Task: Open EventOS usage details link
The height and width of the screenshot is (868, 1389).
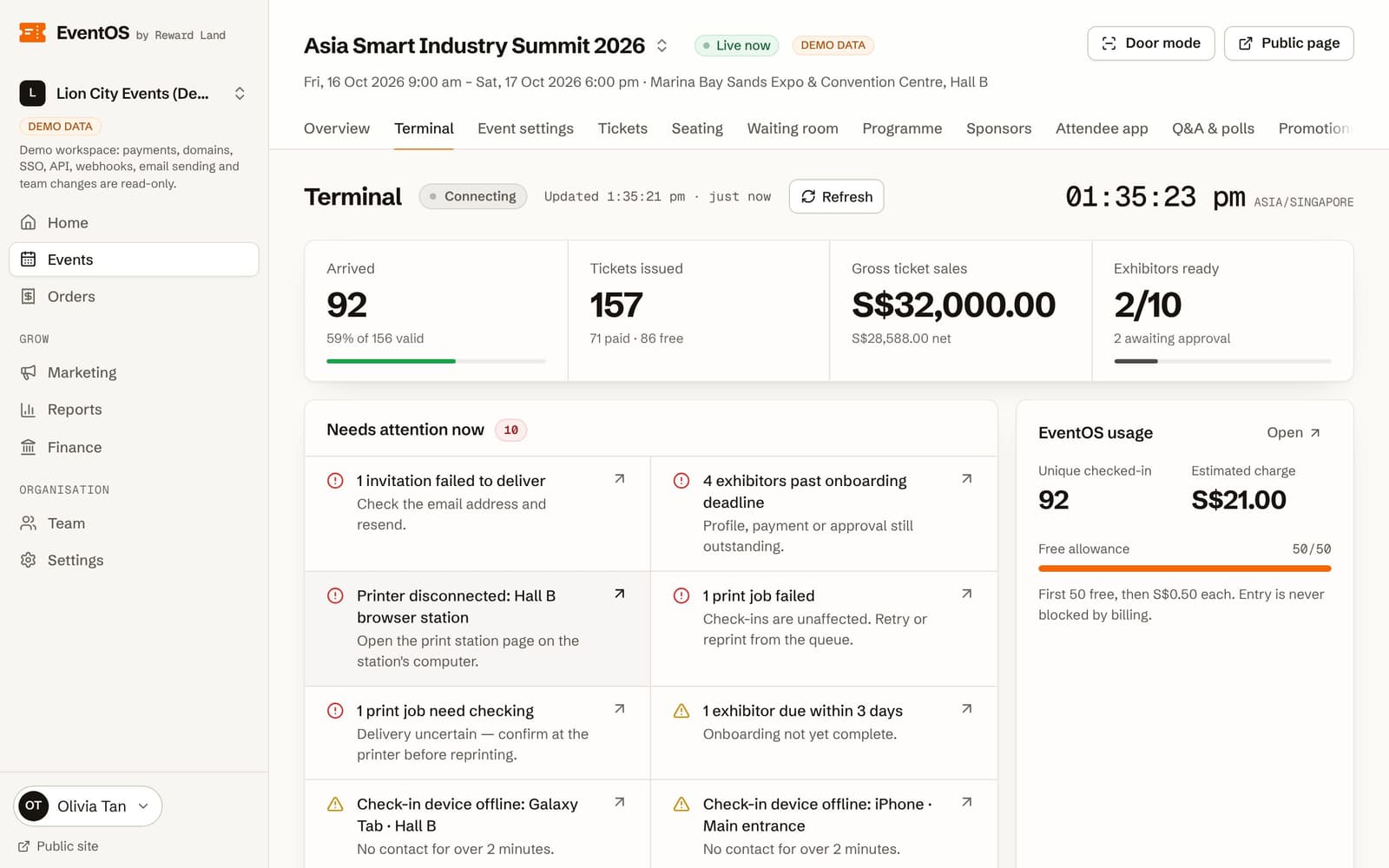Action: click(x=1294, y=432)
